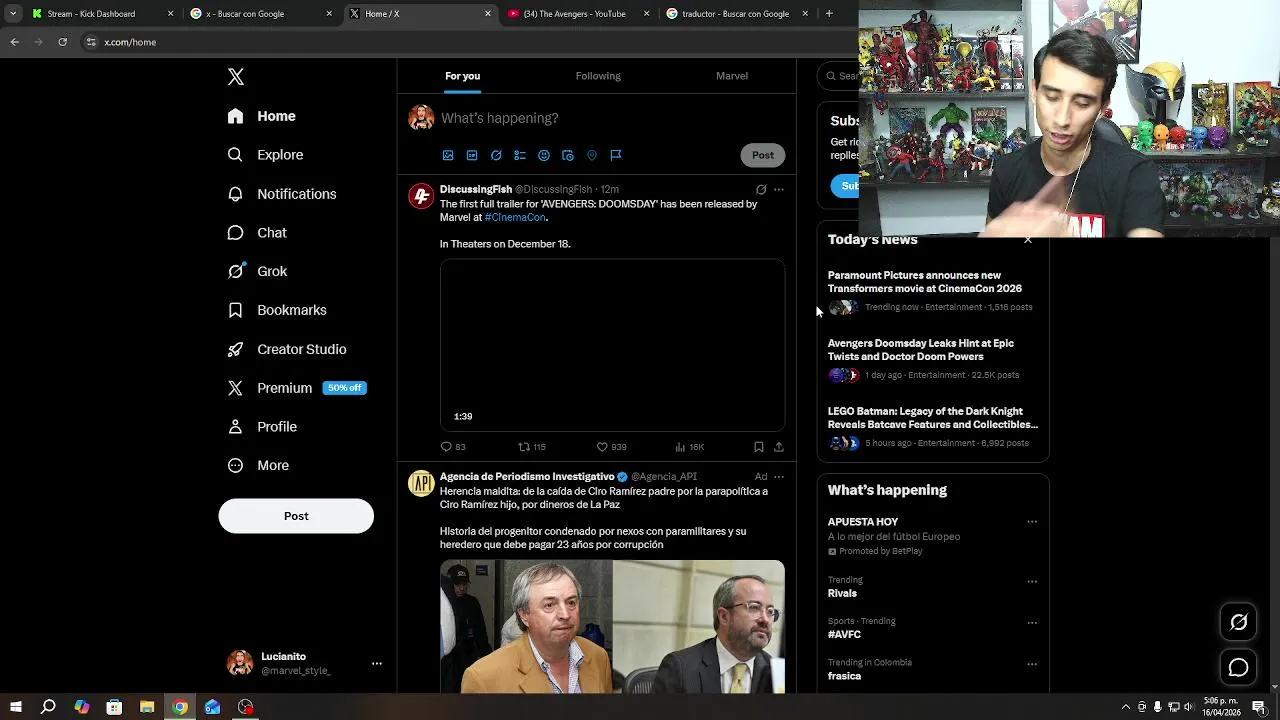Open Premium in the sidebar
This screenshot has height=720, width=1280.
pos(296,388)
